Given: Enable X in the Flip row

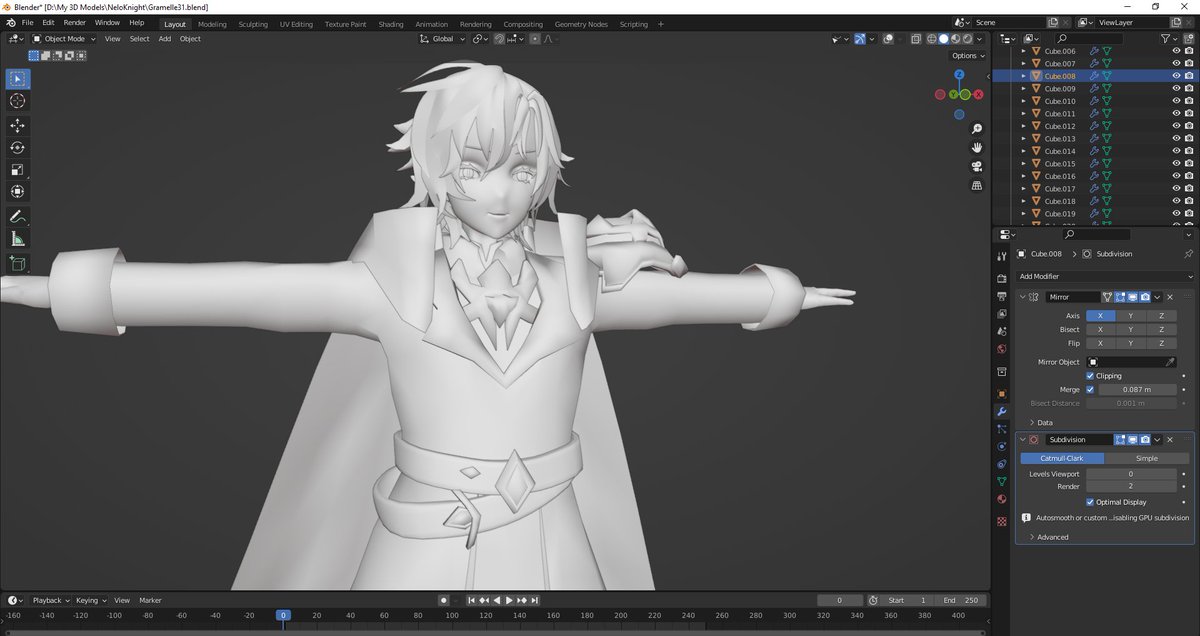Looking at the screenshot, I should (x=1101, y=343).
